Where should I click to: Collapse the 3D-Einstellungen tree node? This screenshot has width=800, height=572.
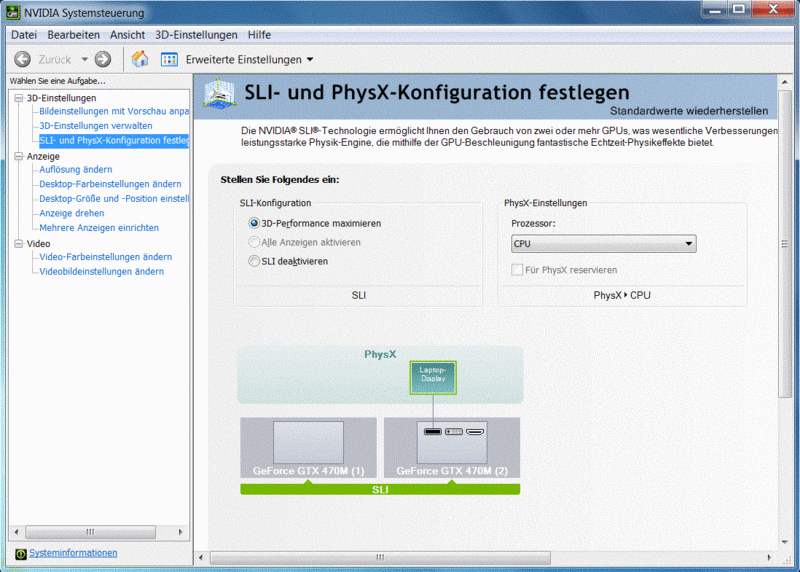(x=19, y=98)
